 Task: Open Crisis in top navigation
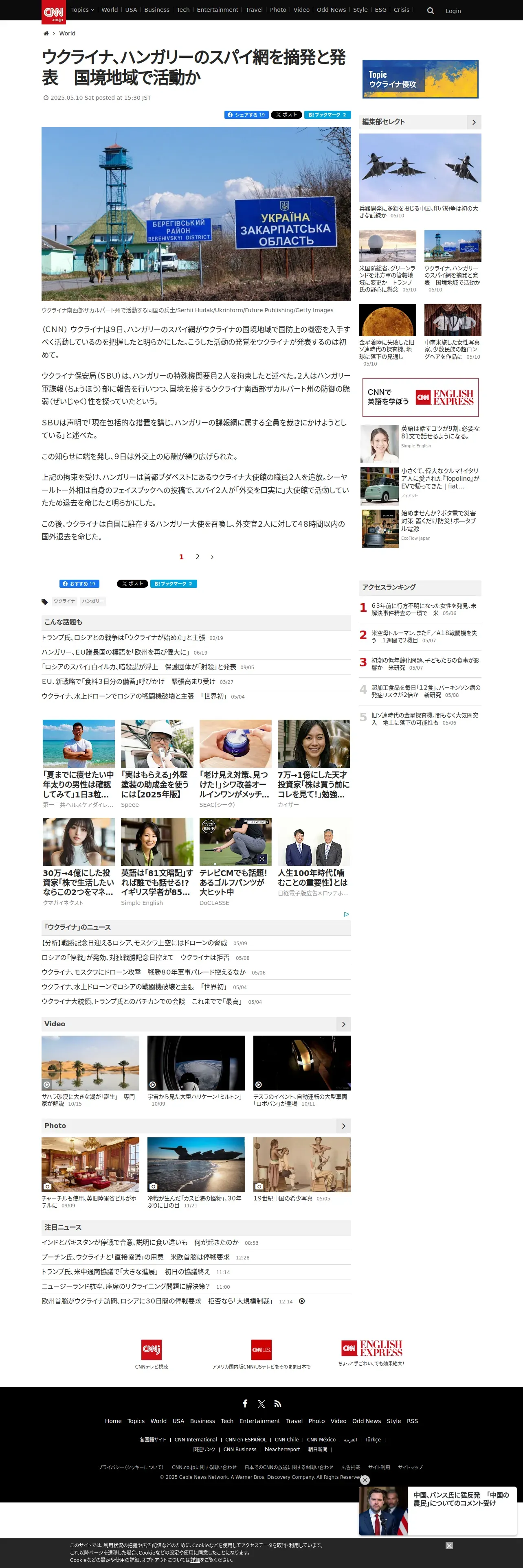pos(402,10)
